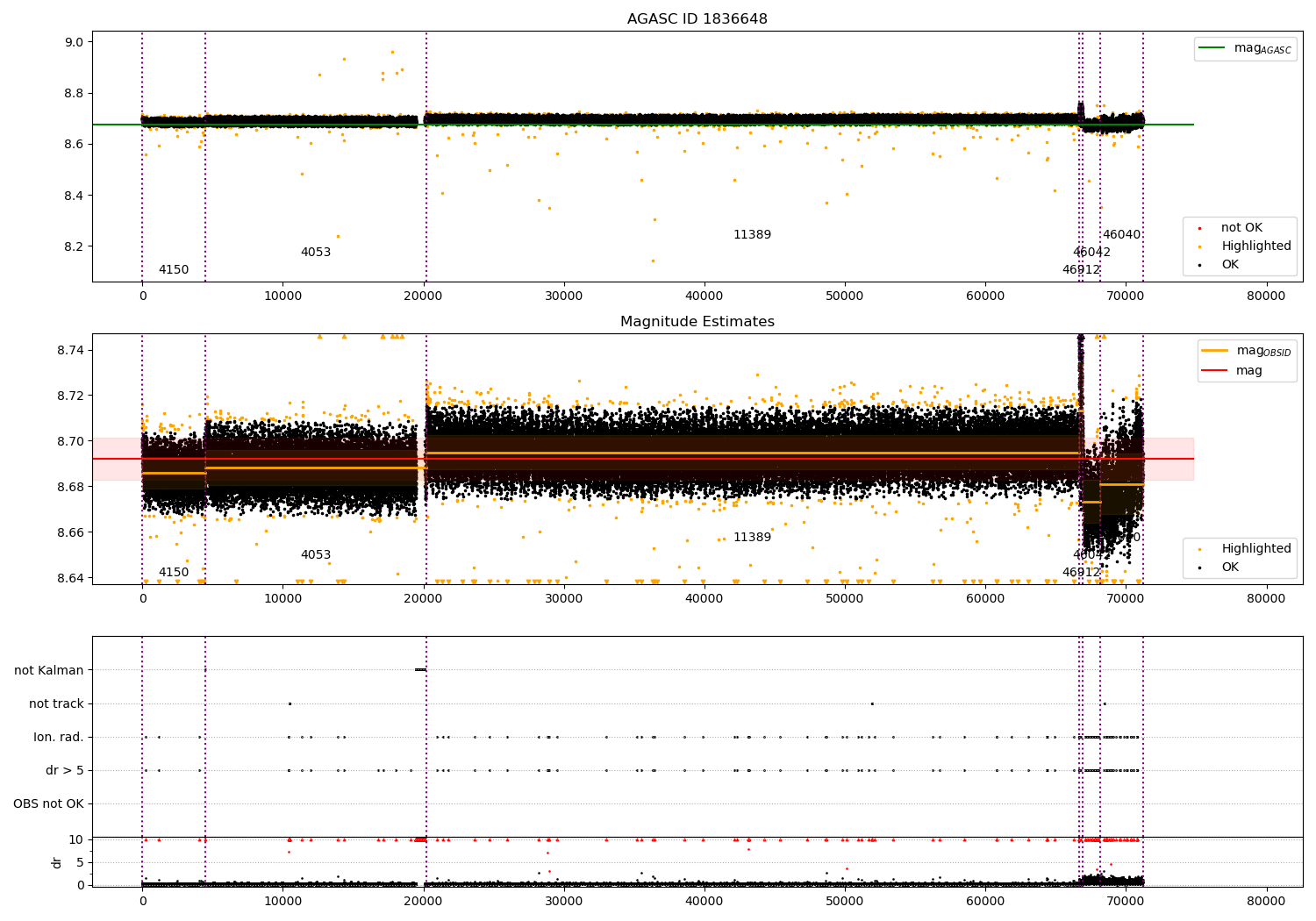Screen dimensions: 1316x921
Task: Click the 46912 label in top plot
Action: click(x=1081, y=270)
